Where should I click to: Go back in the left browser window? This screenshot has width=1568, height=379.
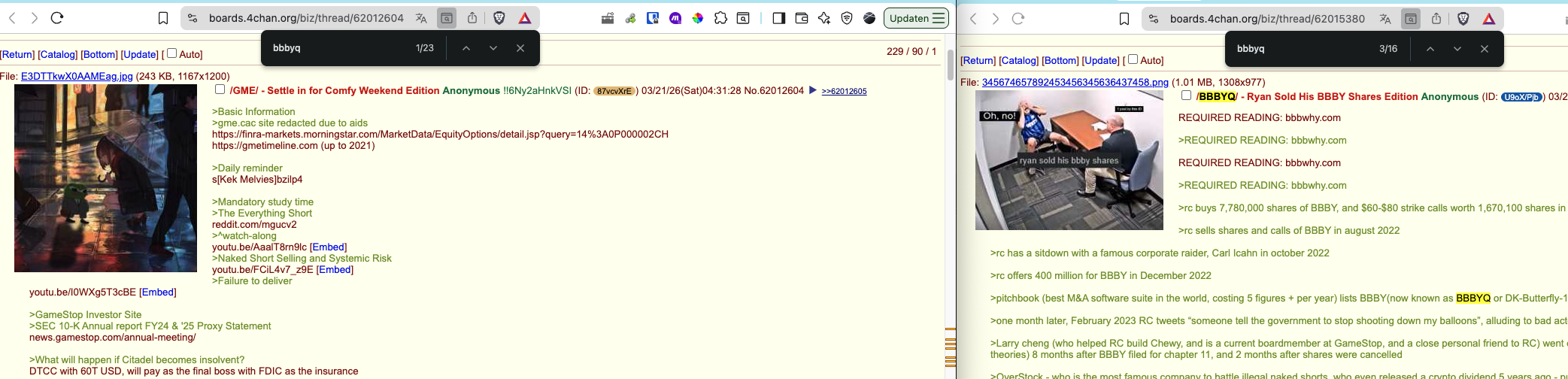click(x=12, y=18)
